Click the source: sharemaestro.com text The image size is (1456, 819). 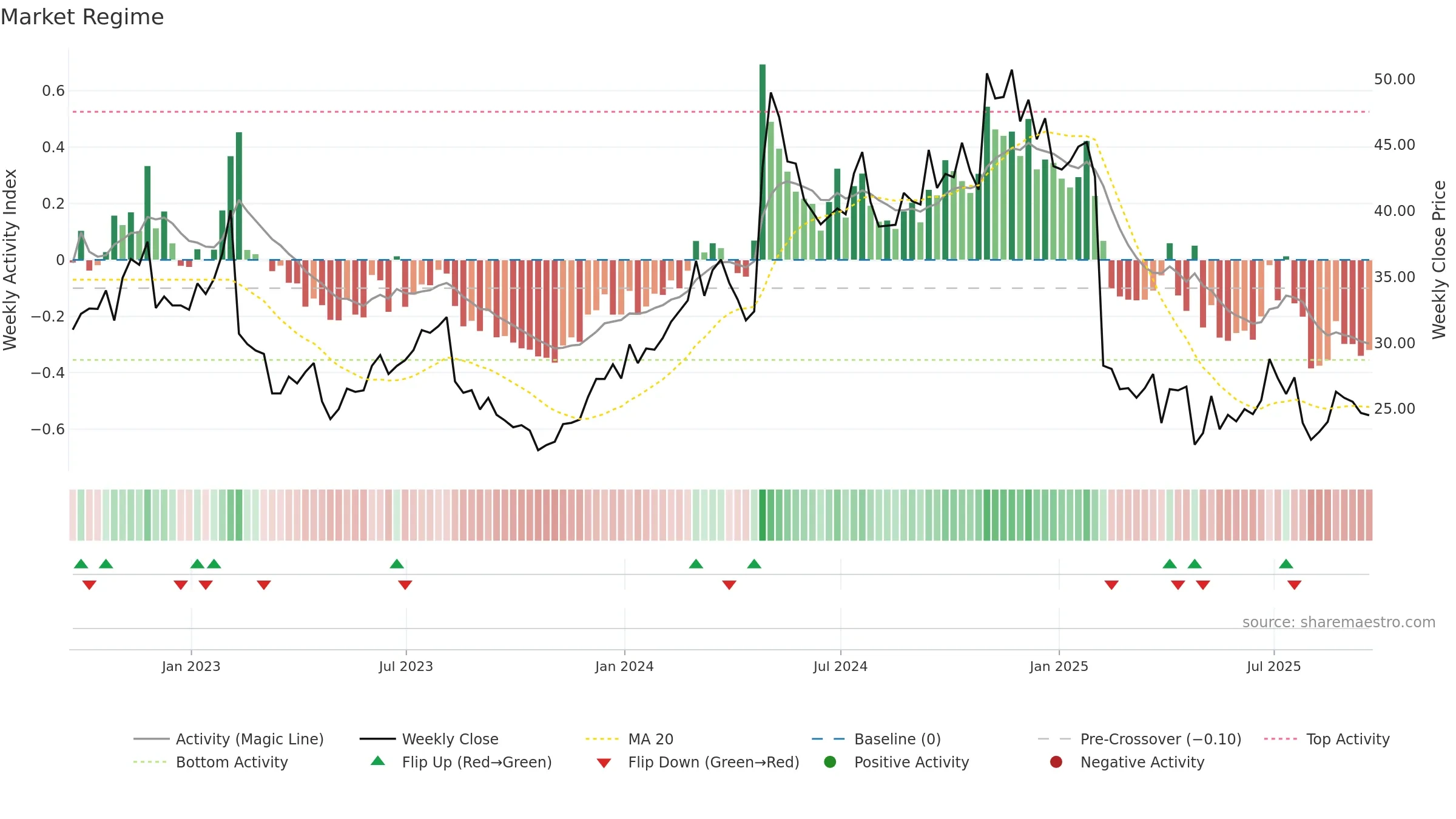tap(1339, 622)
